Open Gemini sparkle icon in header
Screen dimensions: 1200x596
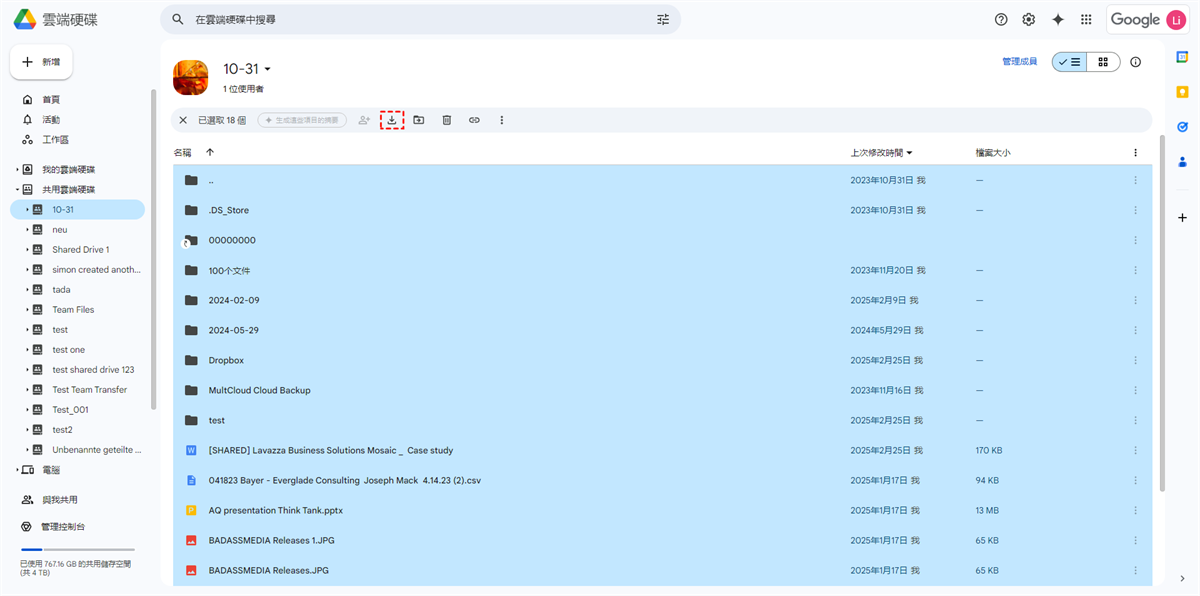1057,20
